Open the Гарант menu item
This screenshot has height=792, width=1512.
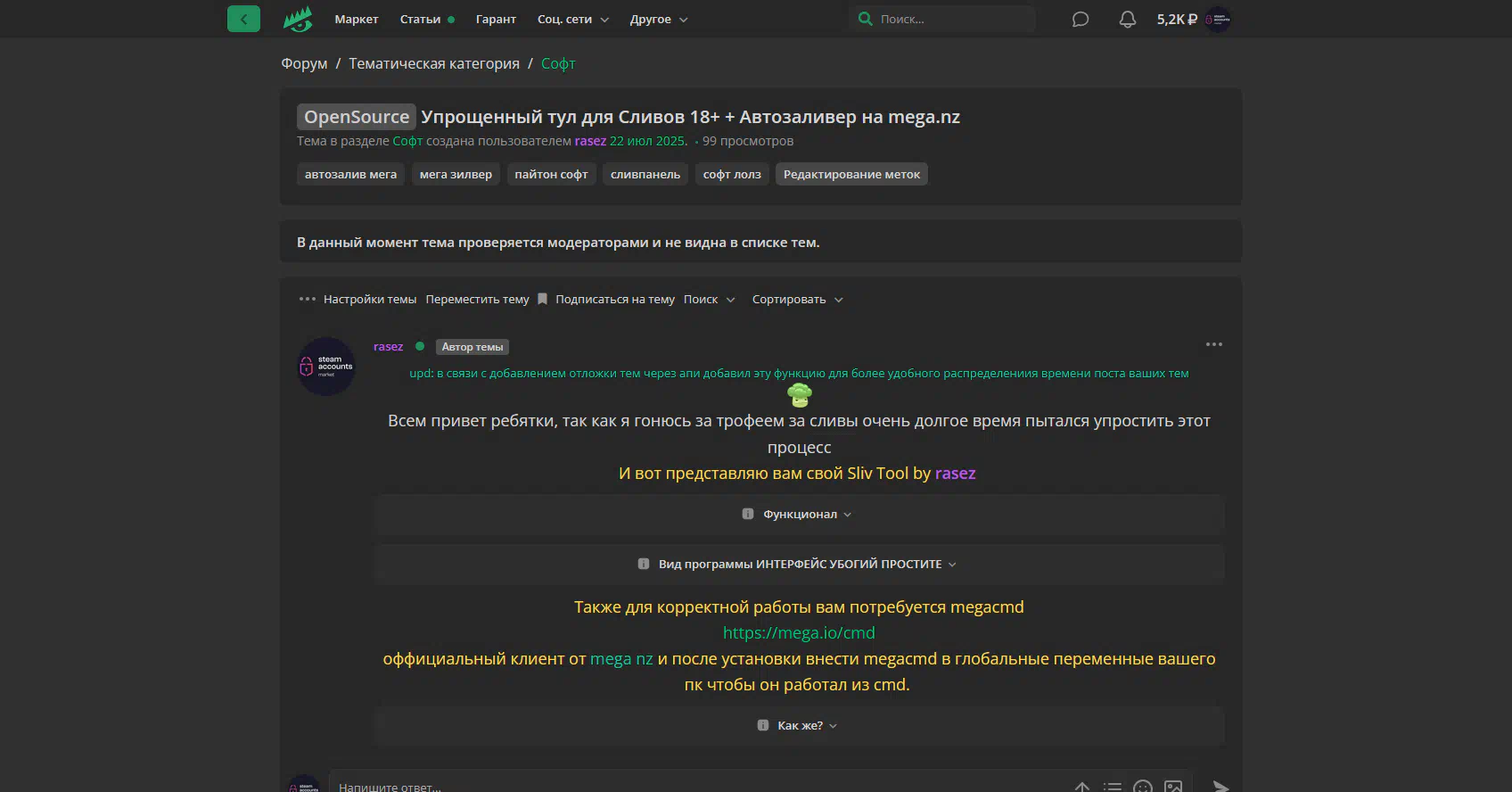[496, 19]
